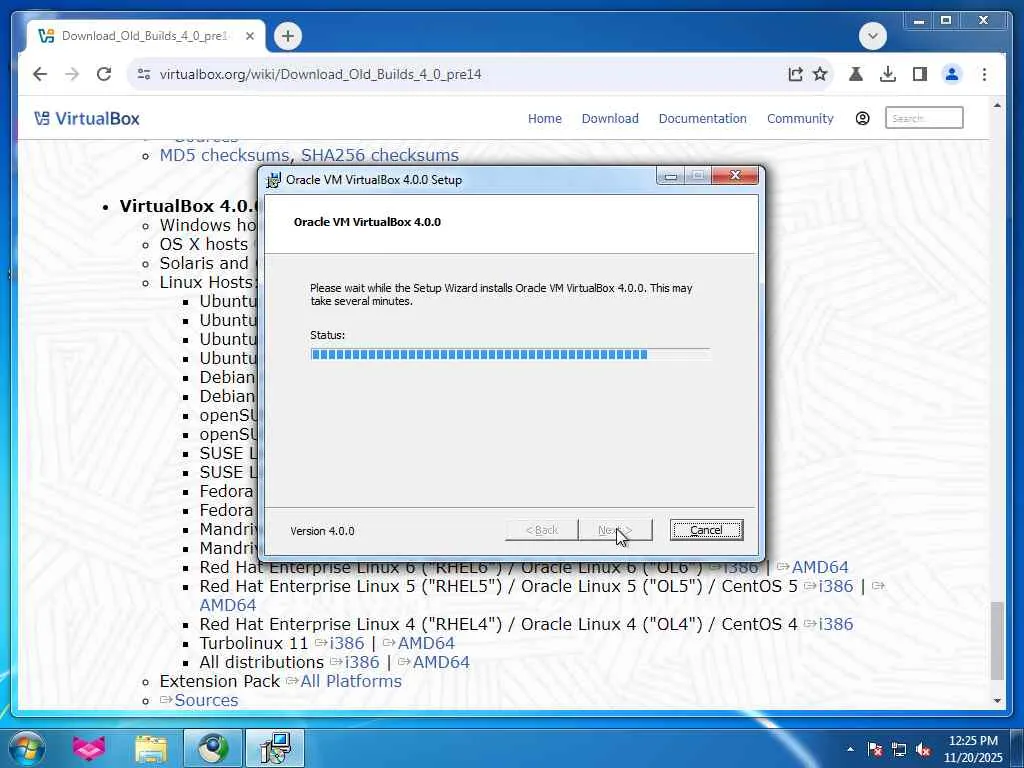This screenshot has height=768, width=1024.
Task: Bookmark this page with the star
Action: (820, 74)
